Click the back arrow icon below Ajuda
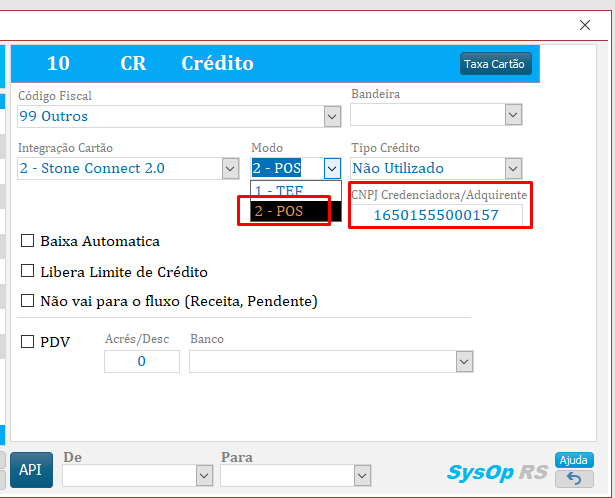 pyautogui.click(x=574, y=478)
